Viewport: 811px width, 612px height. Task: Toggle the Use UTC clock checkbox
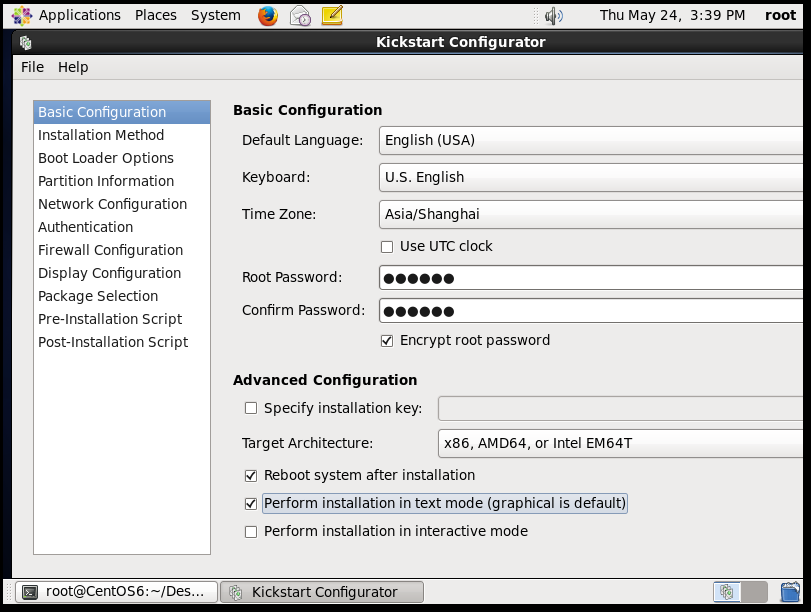(x=387, y=247)
